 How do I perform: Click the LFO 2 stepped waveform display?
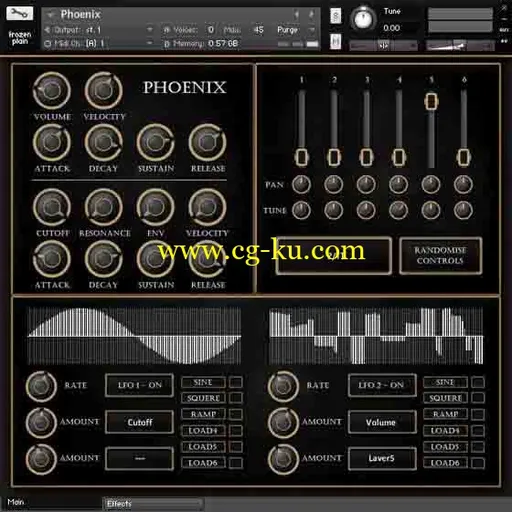376,336
